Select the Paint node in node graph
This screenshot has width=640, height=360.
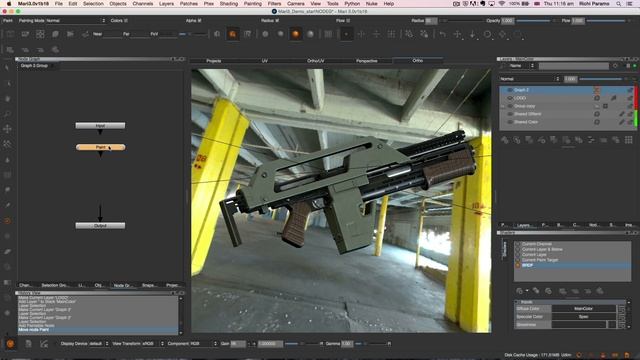[x=100, y=147]
